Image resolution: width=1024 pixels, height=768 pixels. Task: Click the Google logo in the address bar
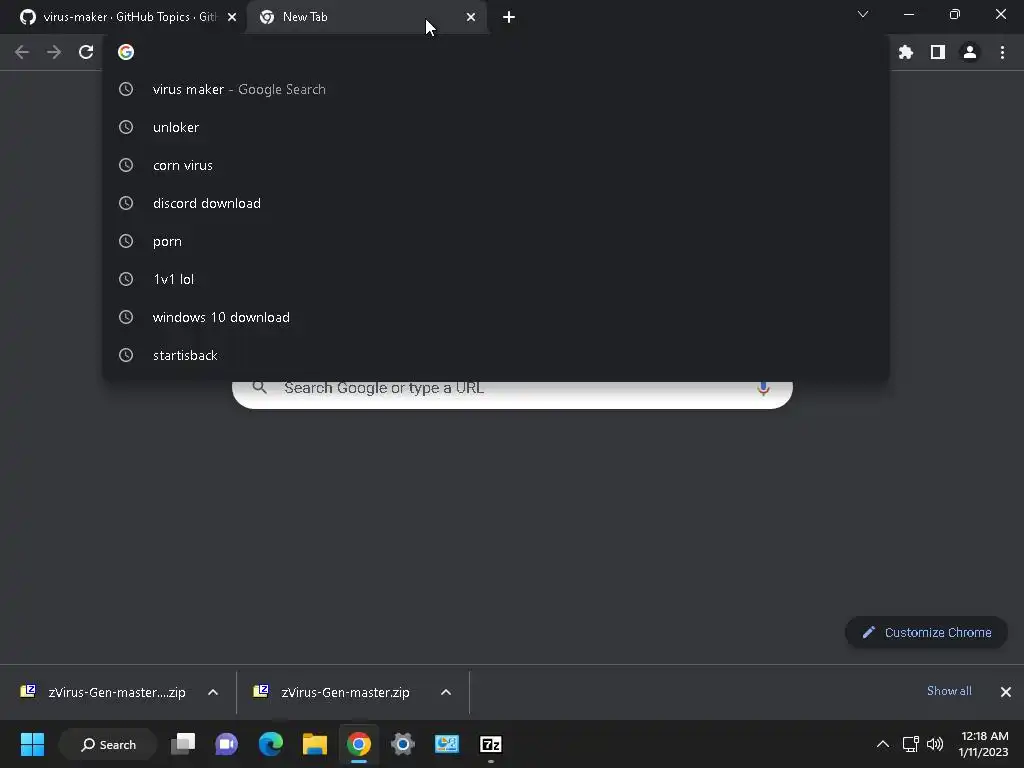point(126,52)
